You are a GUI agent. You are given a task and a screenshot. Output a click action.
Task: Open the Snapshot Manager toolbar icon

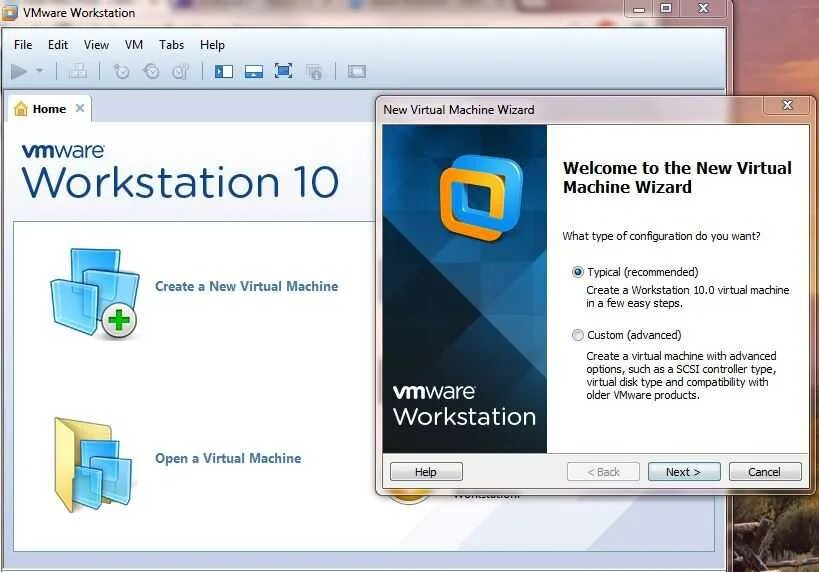[181, 71]
